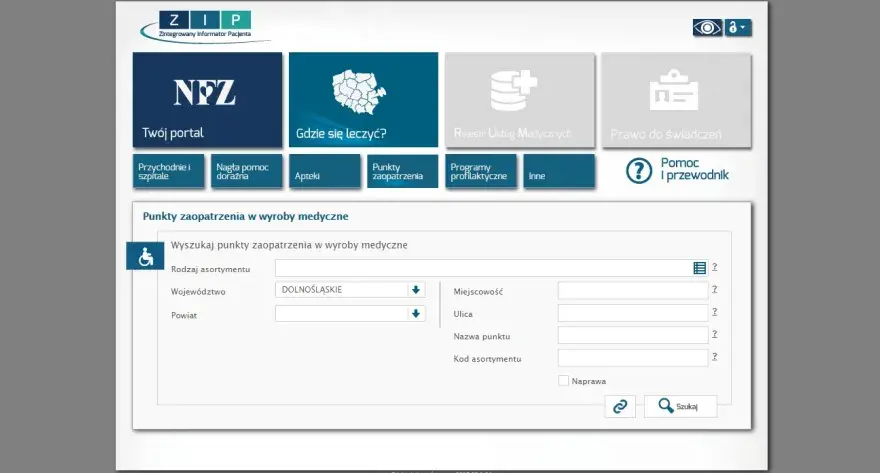The image size is (880, 473).
Task: Click the Nazwa punktu input field
Action: click(x=633, y=335)
